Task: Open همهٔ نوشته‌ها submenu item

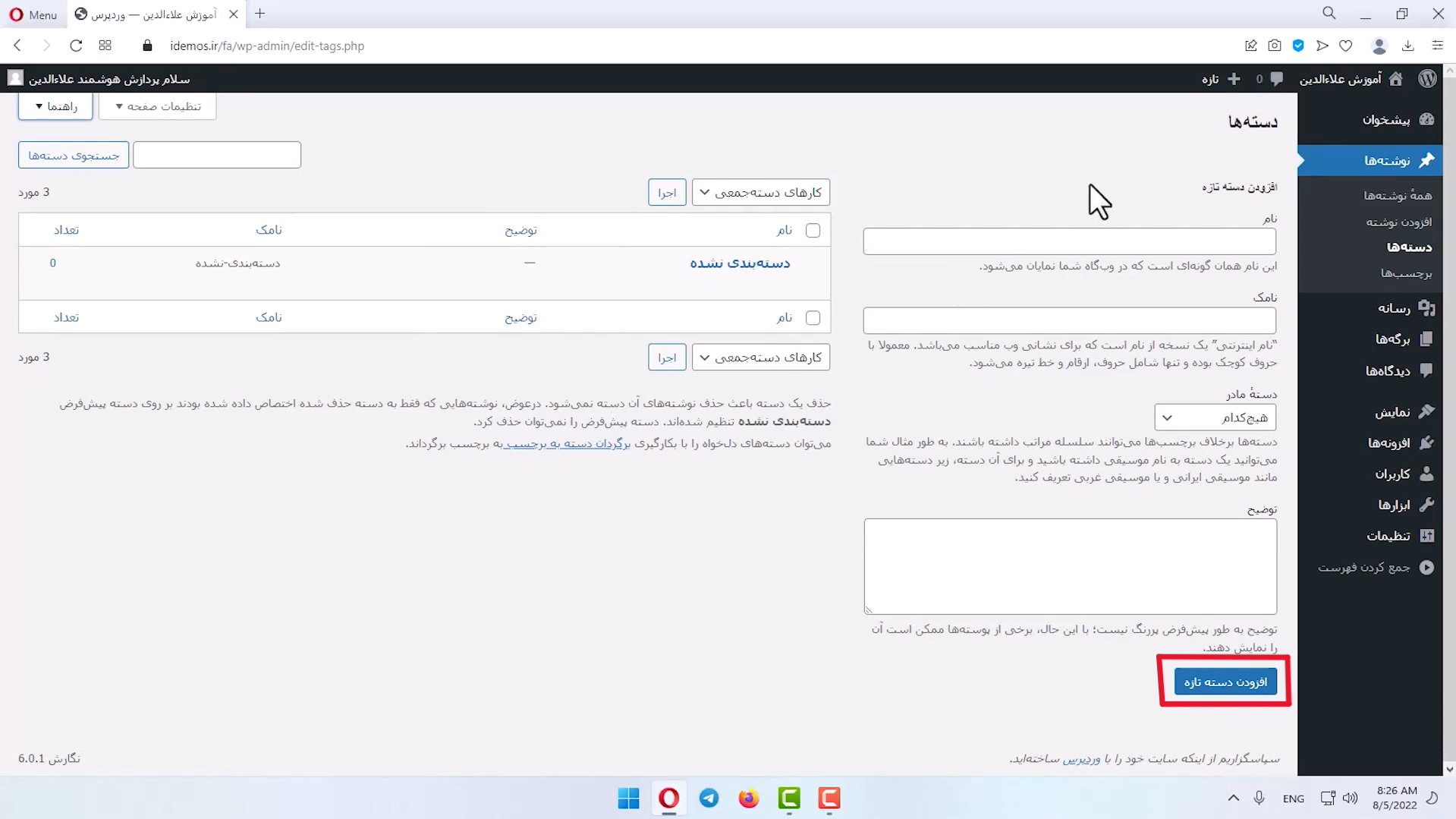Action: 1398,195
